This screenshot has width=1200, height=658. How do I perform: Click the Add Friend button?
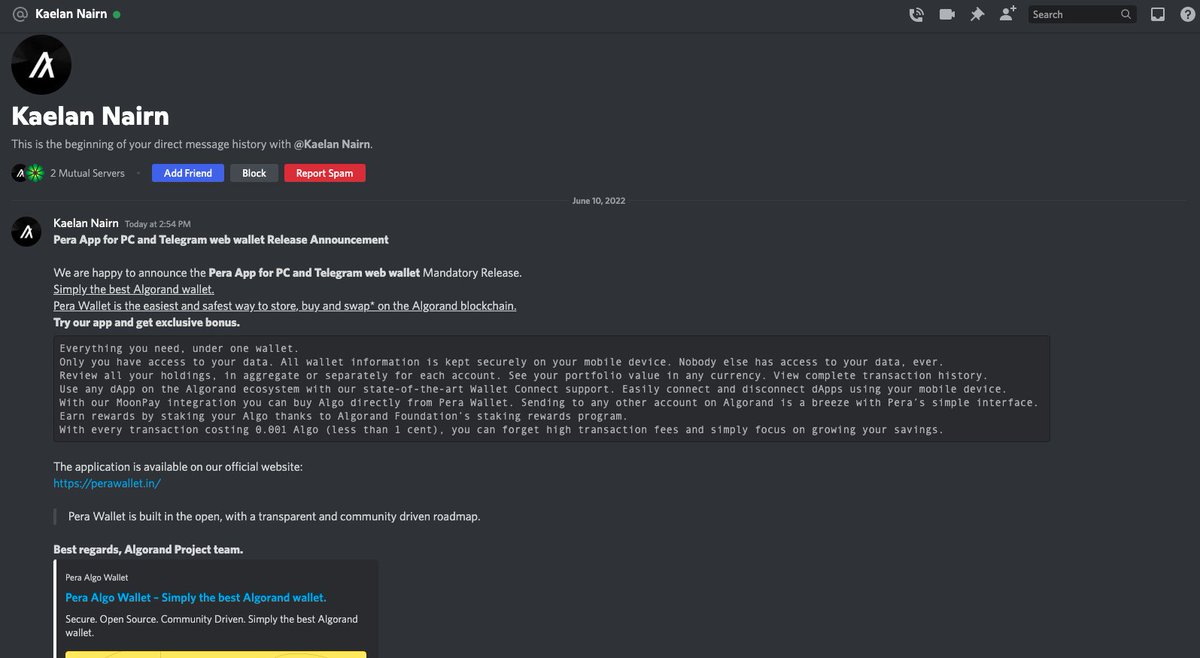click(188, 173)
